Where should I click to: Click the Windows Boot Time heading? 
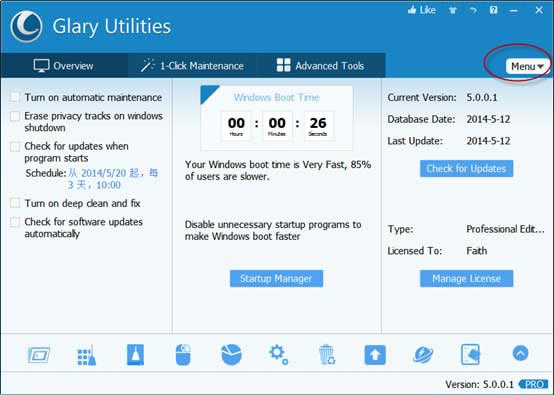point(277,97)
